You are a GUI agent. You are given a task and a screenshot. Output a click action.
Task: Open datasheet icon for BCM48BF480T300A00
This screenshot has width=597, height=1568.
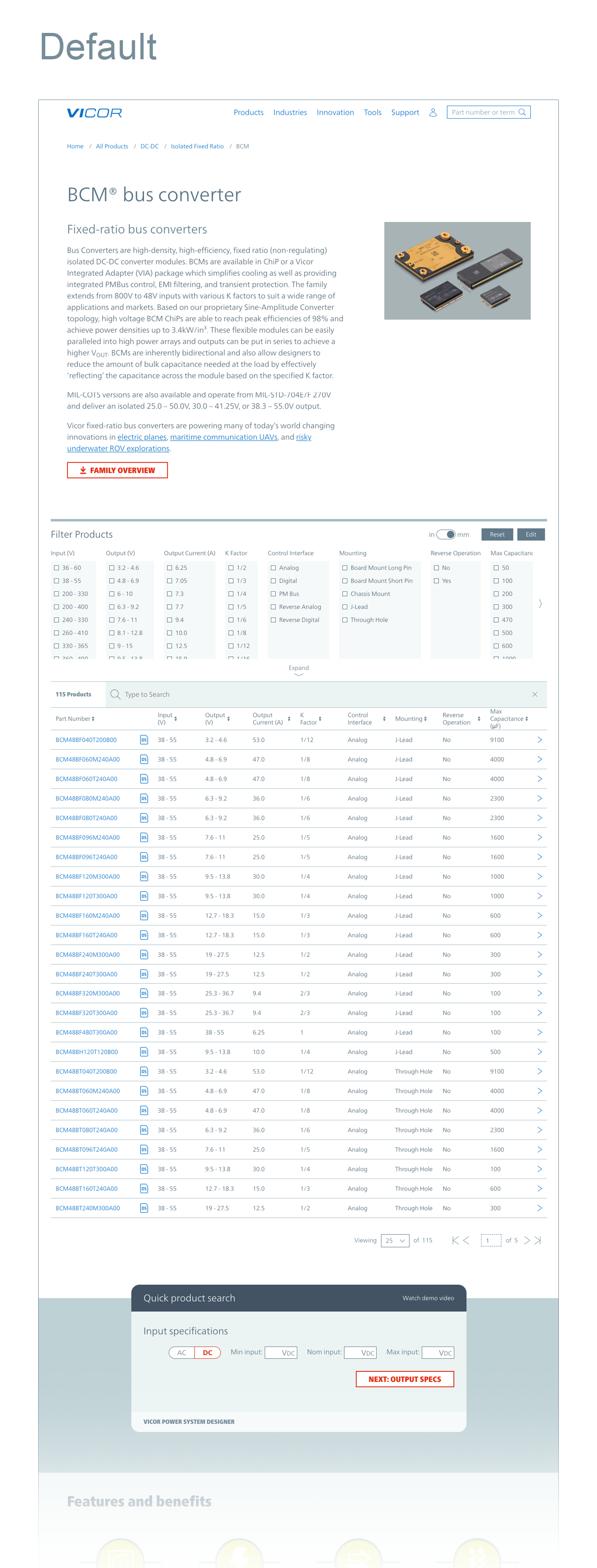144,1032
